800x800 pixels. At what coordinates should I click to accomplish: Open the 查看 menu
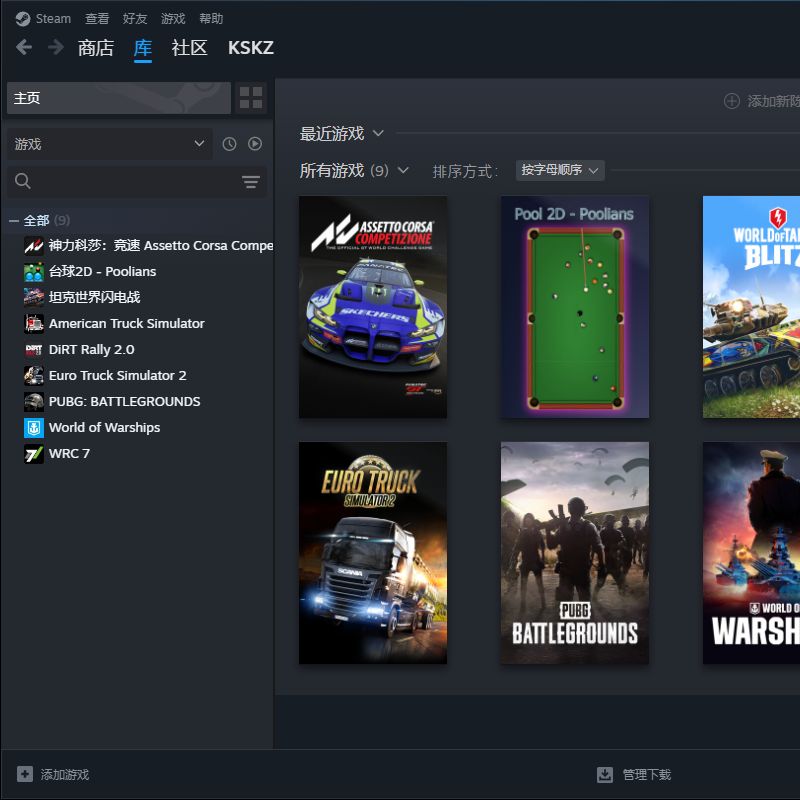(97, 19)
